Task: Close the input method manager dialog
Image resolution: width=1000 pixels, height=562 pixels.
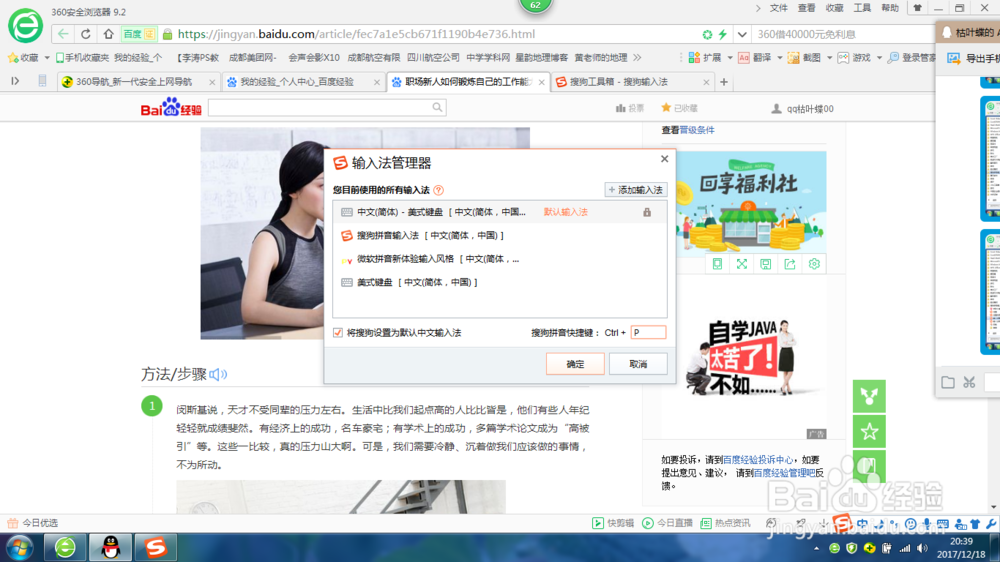Action: pyautogui.click(x=665, y=159)
